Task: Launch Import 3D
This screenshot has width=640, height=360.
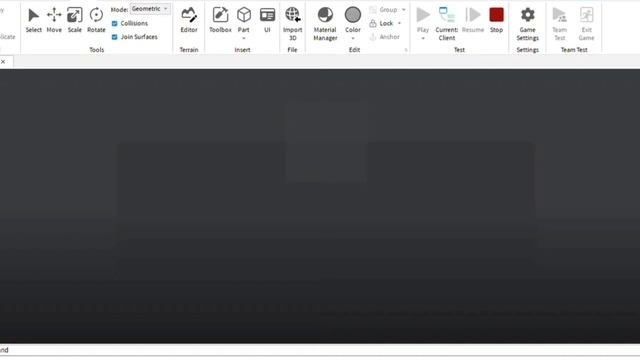Action: pos(293,24)
